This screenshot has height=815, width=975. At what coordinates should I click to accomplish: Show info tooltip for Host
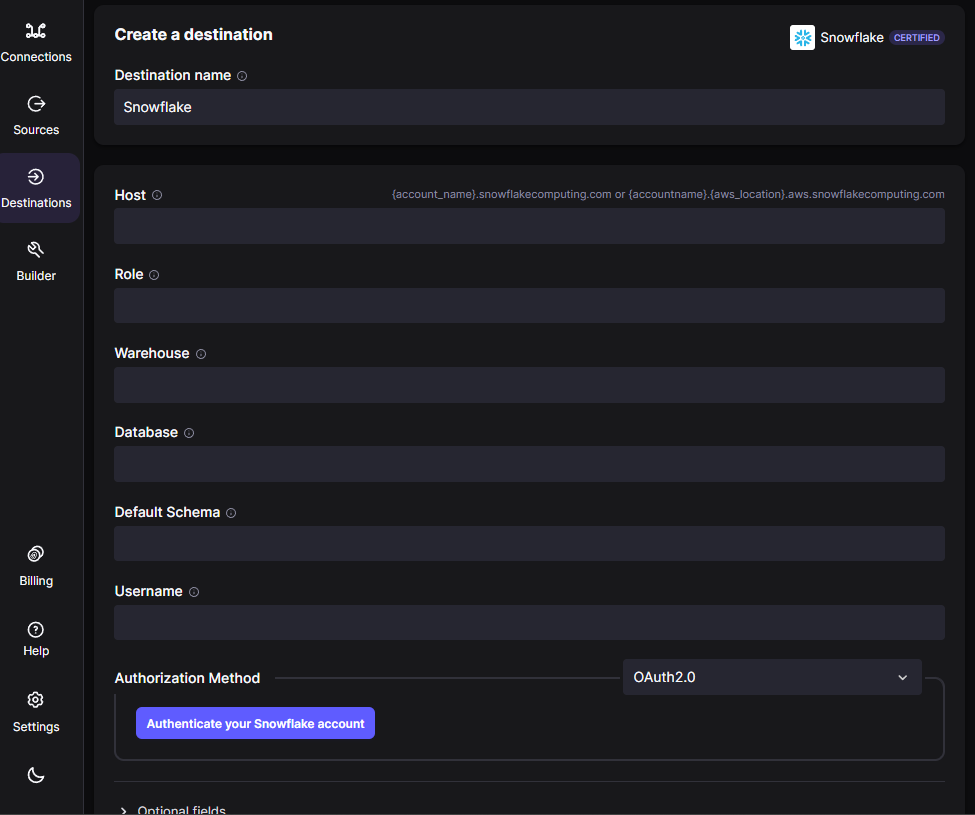pos(157,195)
